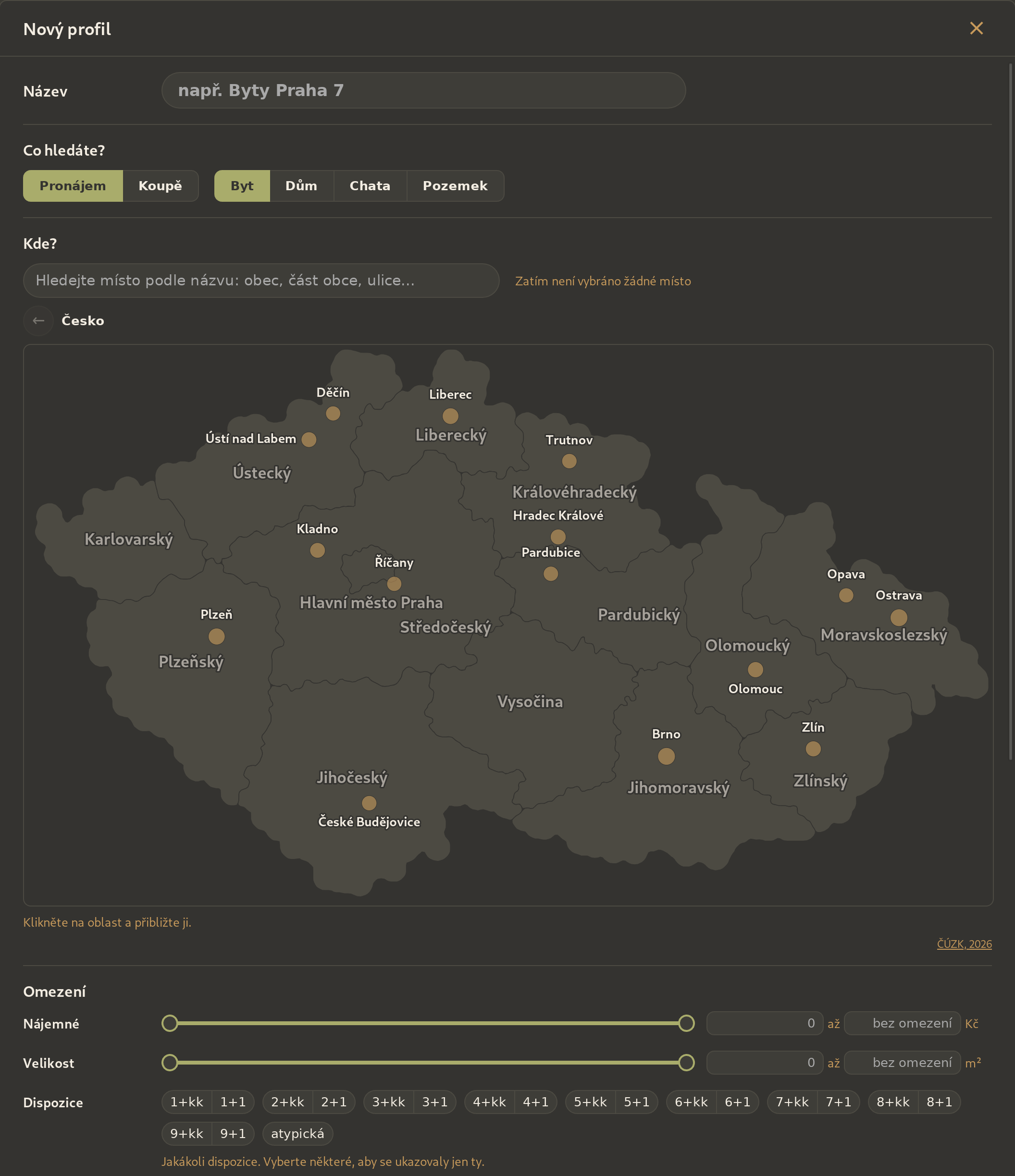This screenshot has height=1176, width=1015.
Task: Focus the place search field
Action: point(261,281)
